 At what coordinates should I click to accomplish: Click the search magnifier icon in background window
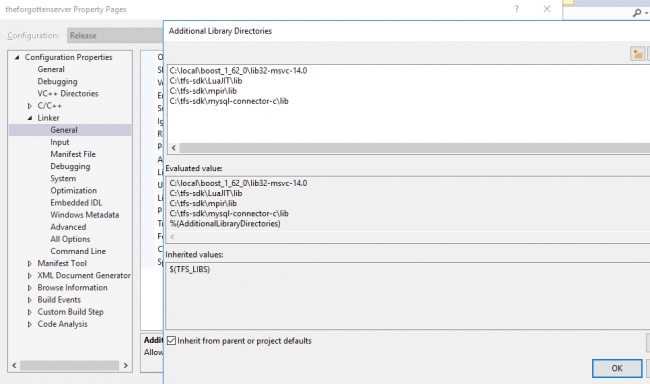[637, 13]
